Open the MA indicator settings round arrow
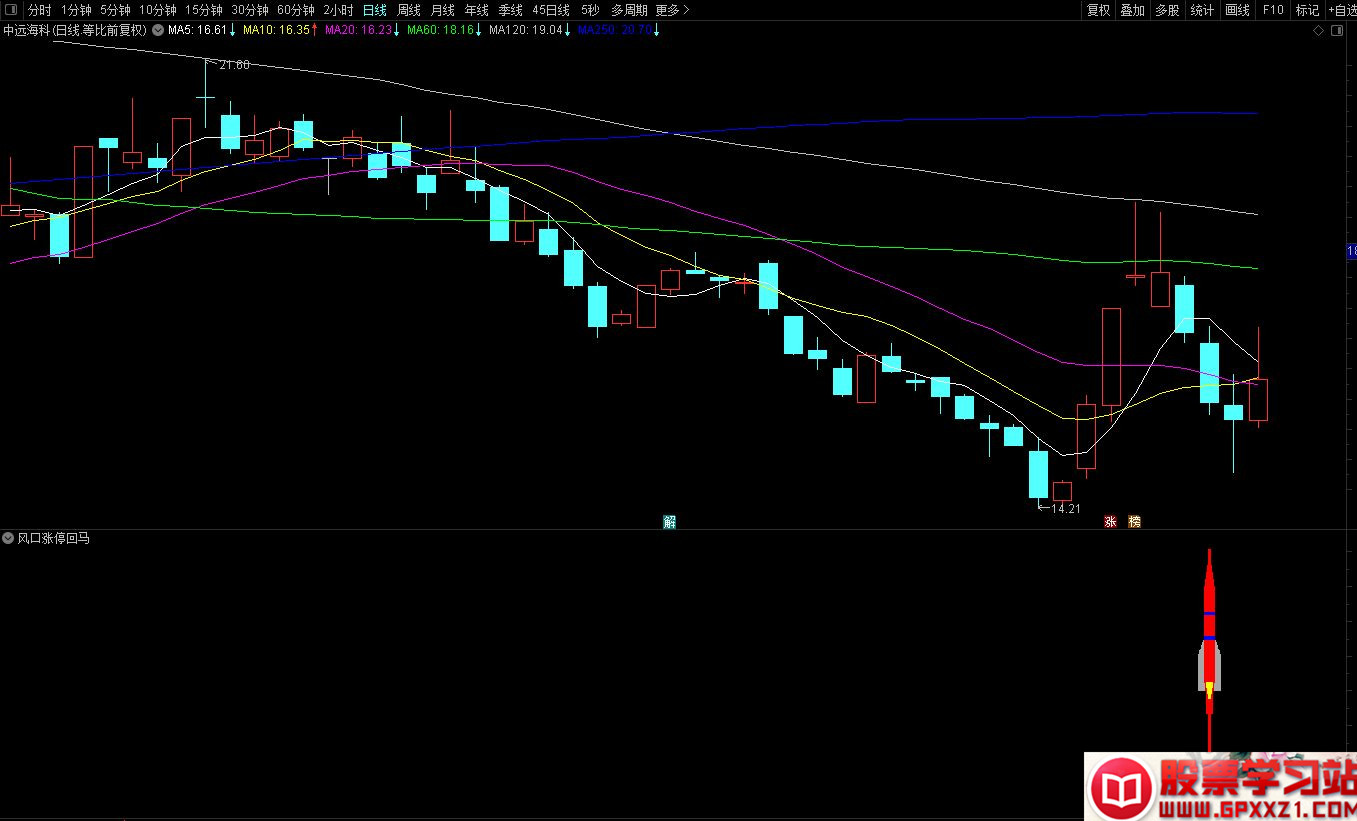Image resolution: width=1357 pixels, height=821 pixels. (158, 30)
